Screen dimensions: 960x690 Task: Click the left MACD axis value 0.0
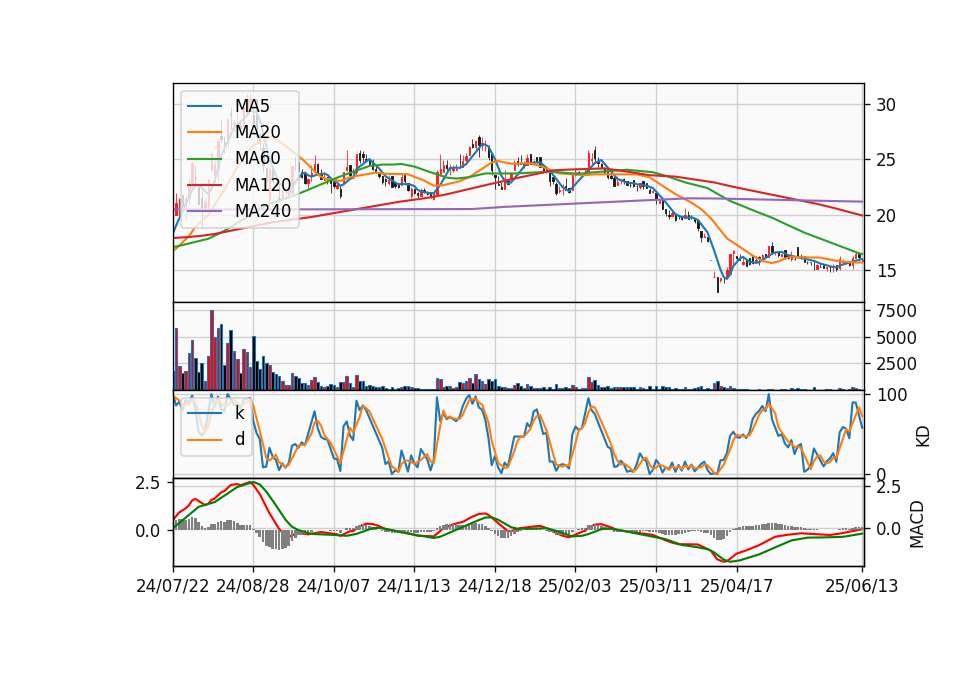pyautogui.click(x=148, y=531)
